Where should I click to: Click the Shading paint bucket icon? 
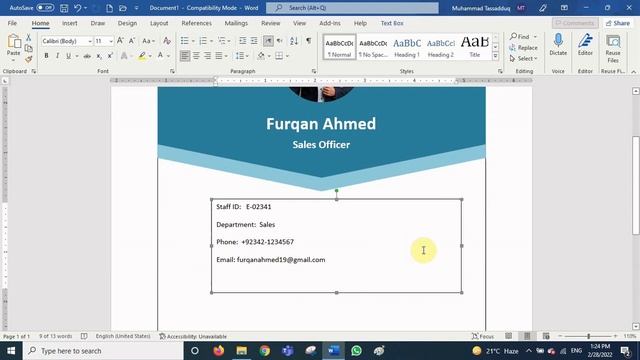tap(261, 56)
